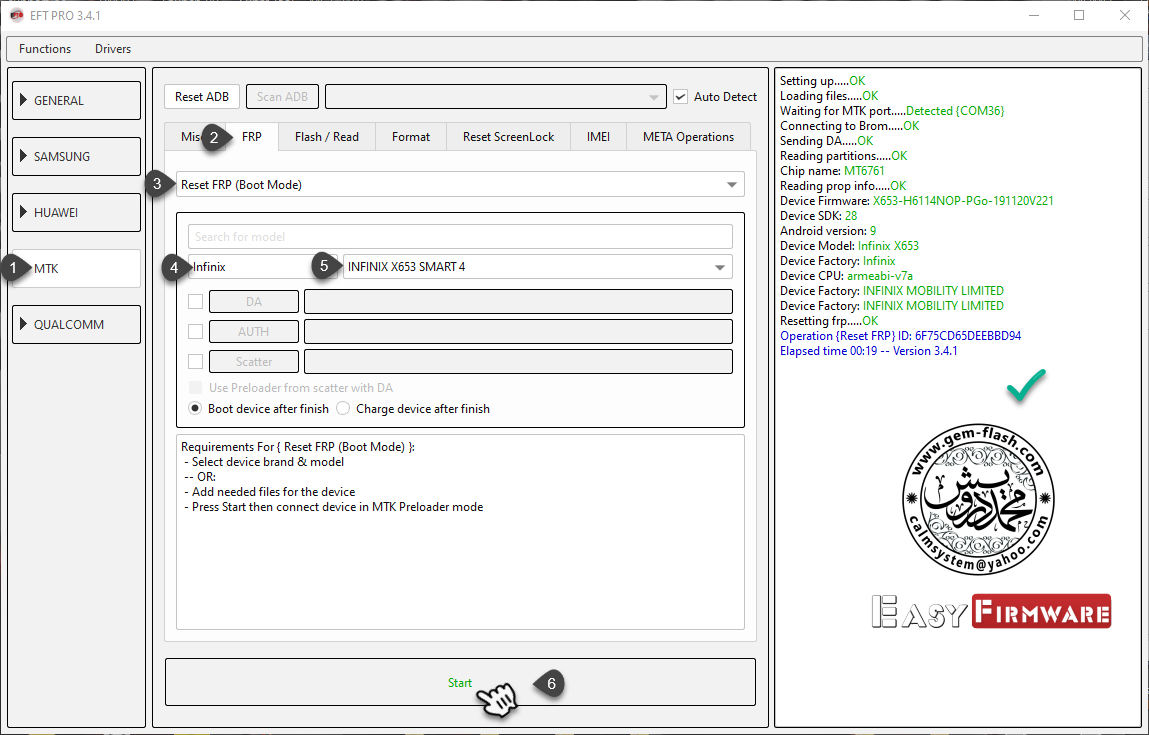
Task: Click the Detected {COM36} log text
Action: point(955,111)
